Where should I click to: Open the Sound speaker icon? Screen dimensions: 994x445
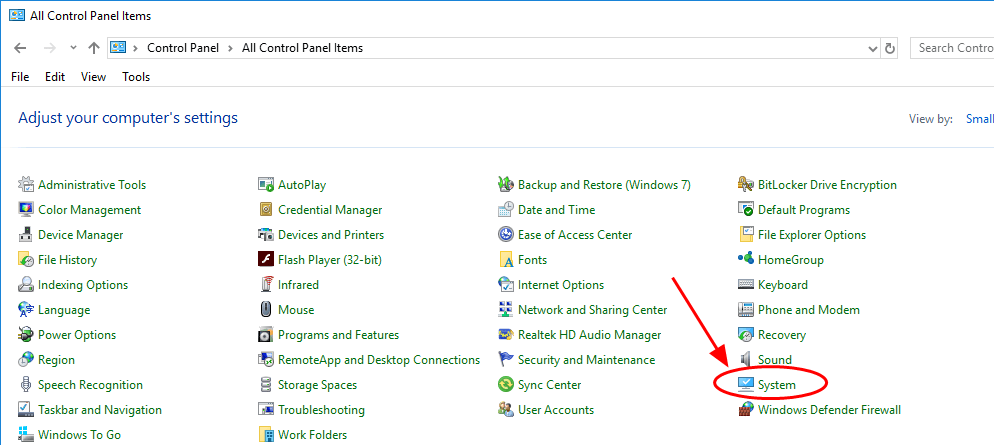[745, 360]
